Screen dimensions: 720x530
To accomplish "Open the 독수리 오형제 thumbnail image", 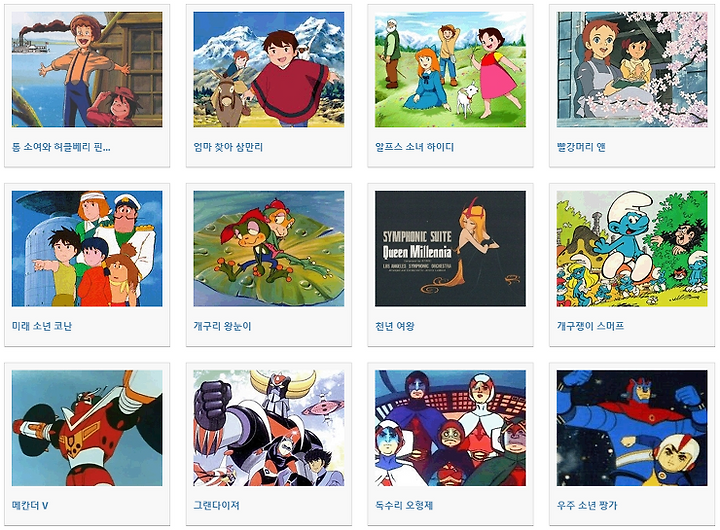I will (450, 428).
